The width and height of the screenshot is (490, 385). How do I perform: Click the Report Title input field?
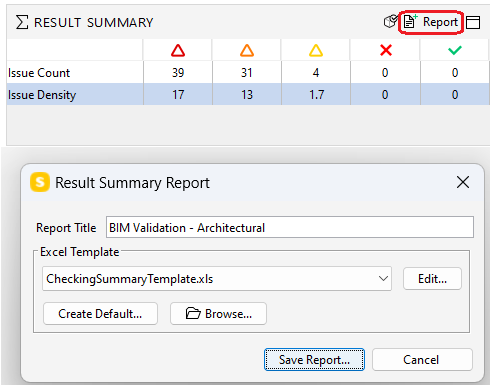pos(290,227)
